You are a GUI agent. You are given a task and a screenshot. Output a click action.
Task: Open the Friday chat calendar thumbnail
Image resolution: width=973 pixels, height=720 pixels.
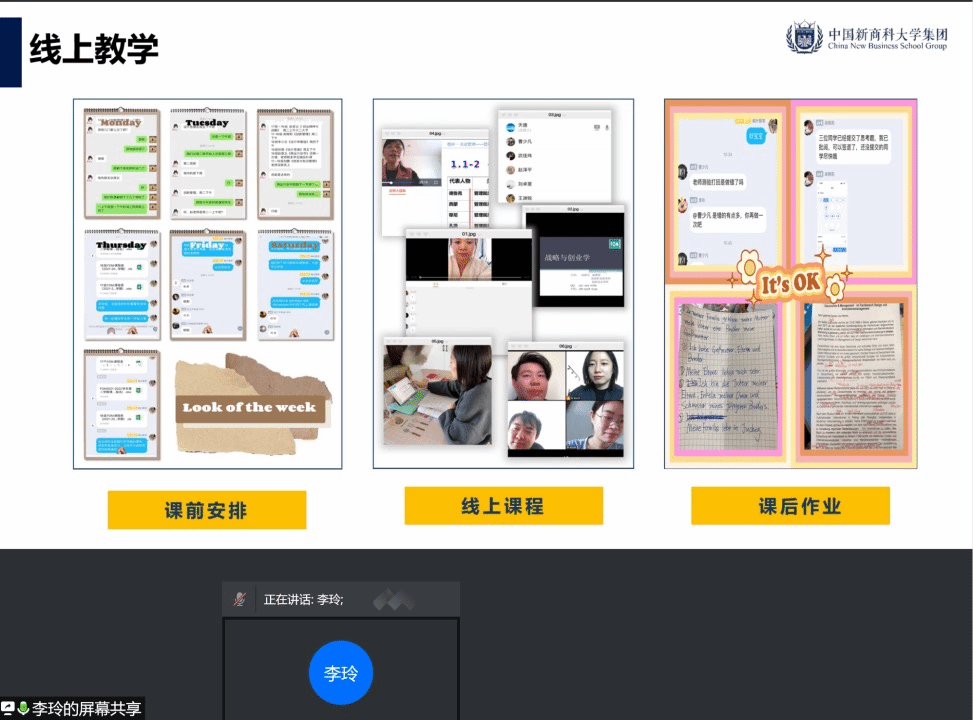click(208, 285)
